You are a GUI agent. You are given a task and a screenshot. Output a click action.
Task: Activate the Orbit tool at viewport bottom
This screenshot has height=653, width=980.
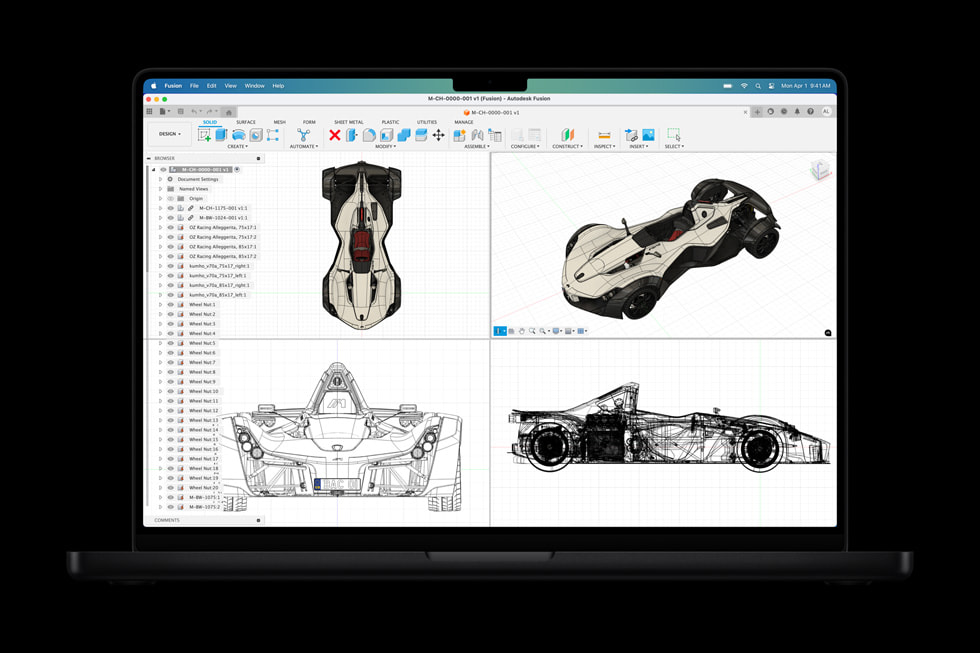point(498,330)
